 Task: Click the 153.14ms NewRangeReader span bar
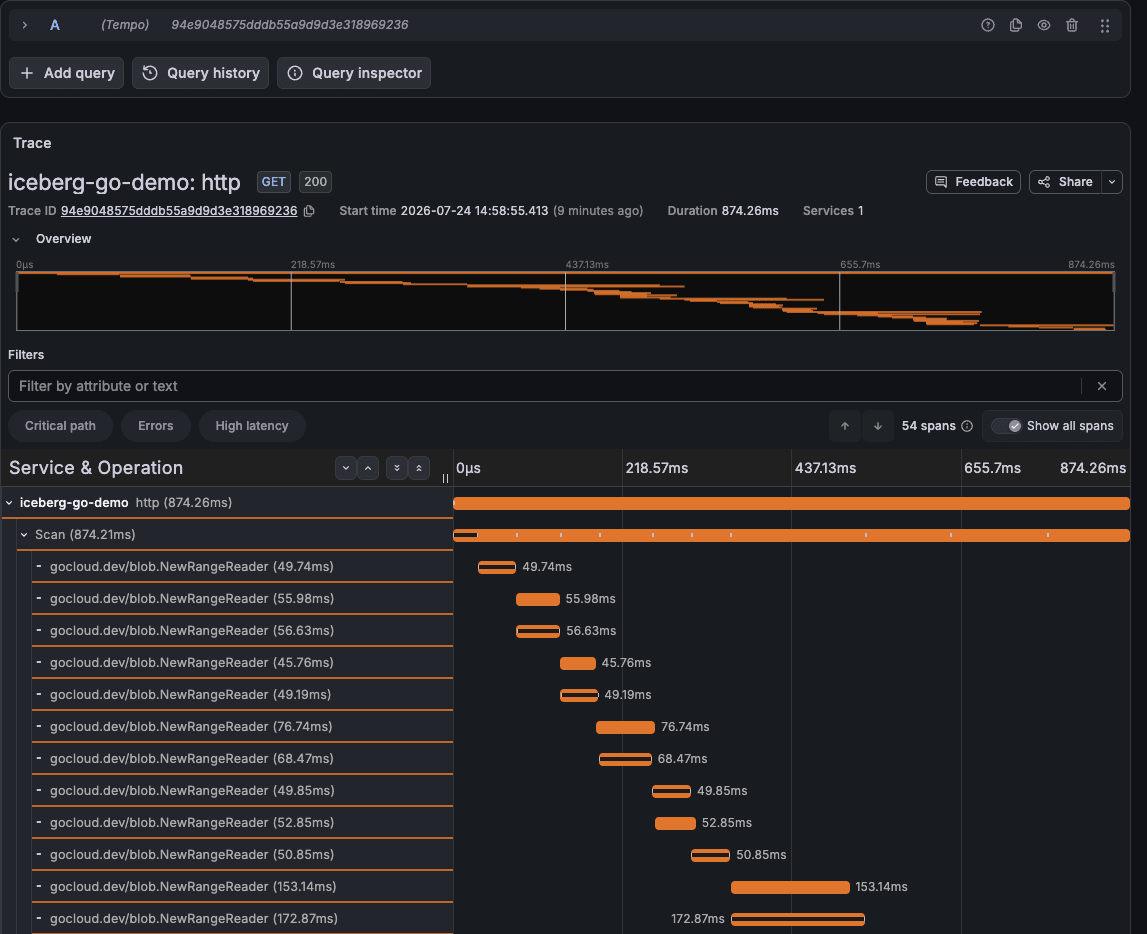pyautogui.click(x=790, y=887)
